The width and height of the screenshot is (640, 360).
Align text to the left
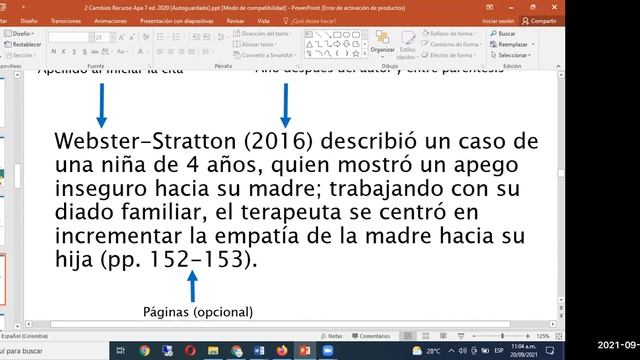pyautogui.click(x=160, y=52)
